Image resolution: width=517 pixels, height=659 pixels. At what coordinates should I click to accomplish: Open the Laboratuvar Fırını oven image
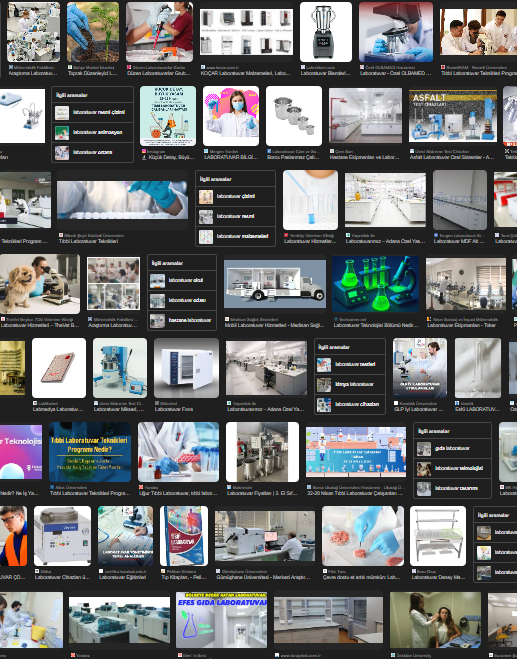(x=186, y=368)
